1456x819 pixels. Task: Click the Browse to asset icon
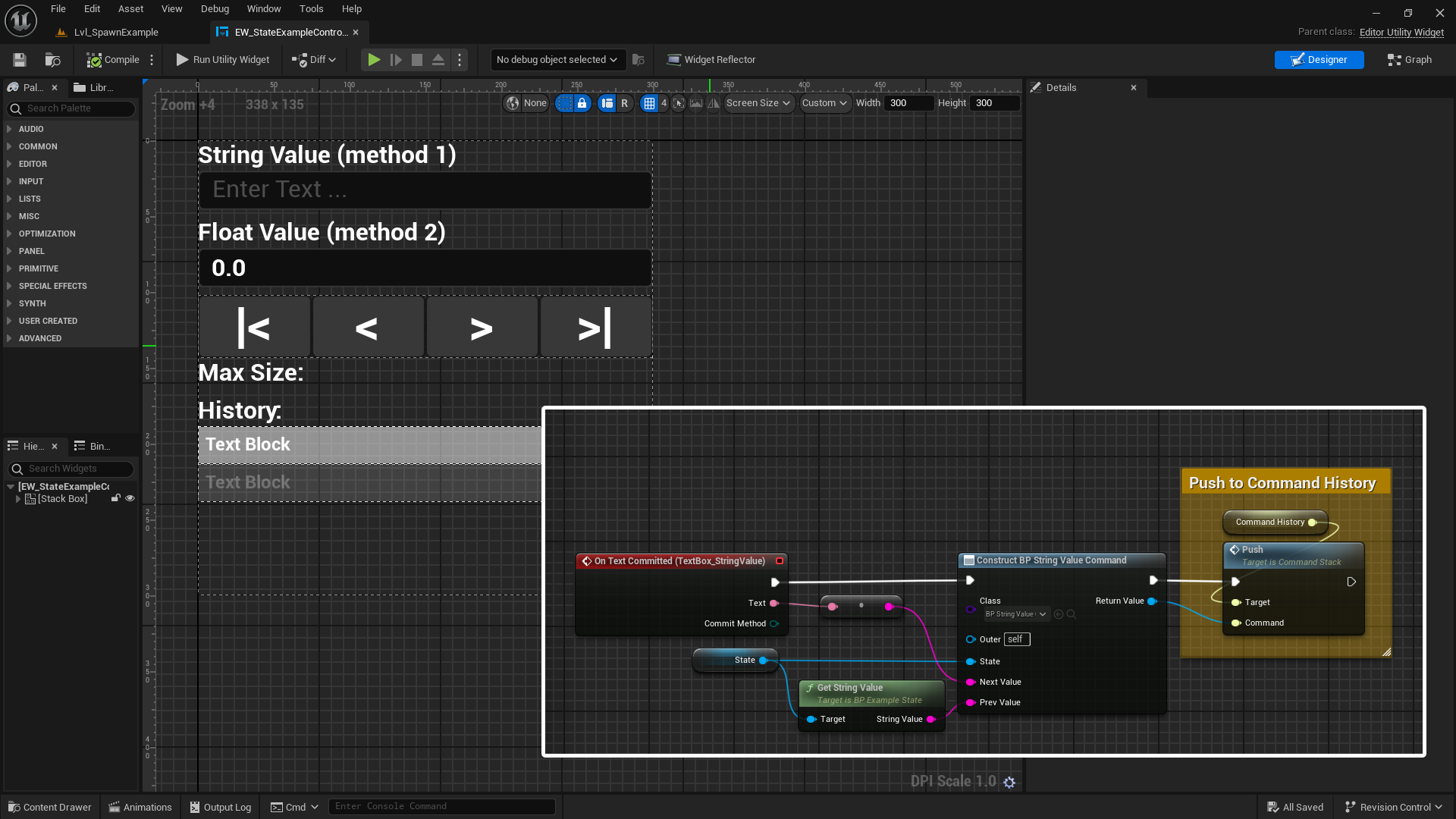52,60
